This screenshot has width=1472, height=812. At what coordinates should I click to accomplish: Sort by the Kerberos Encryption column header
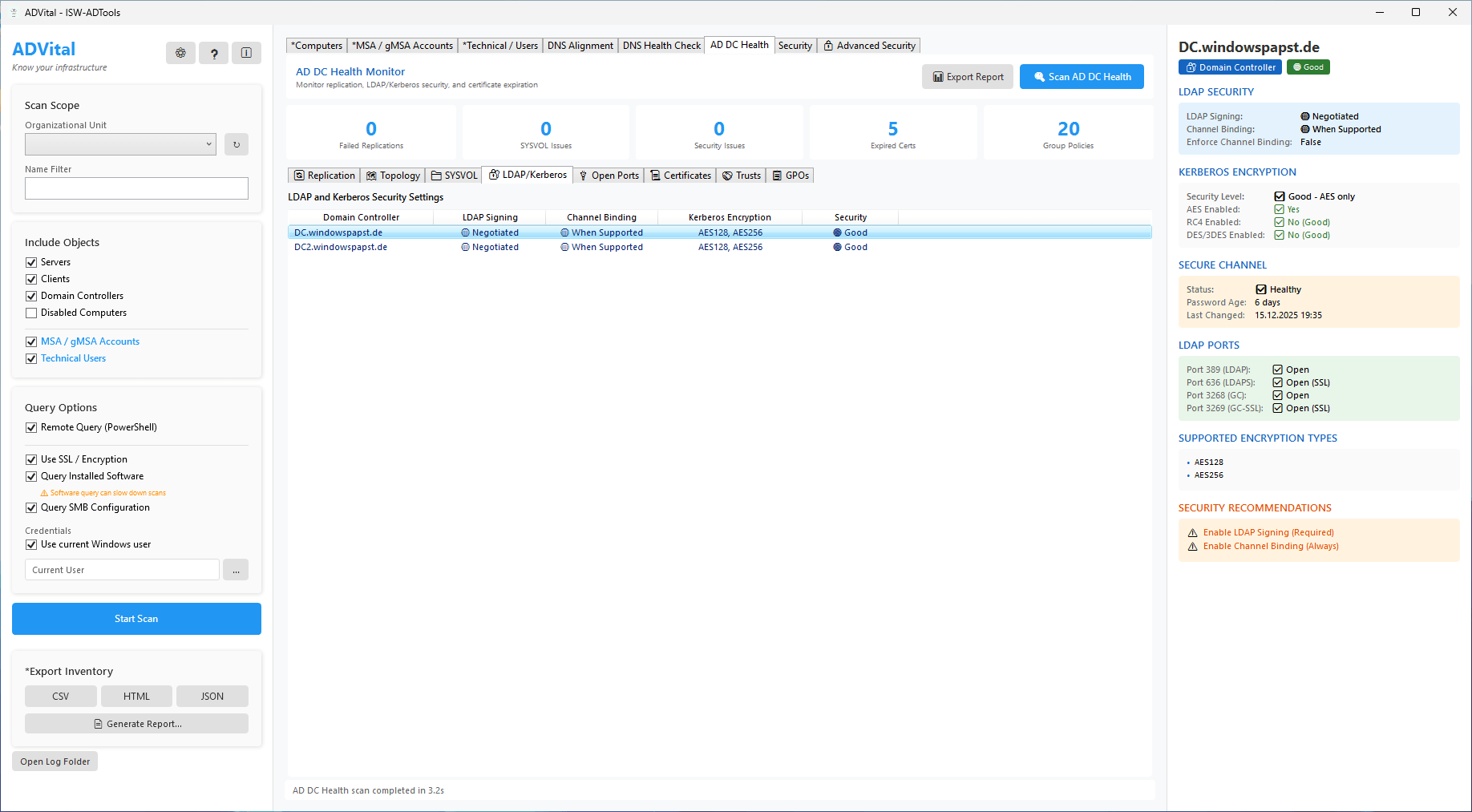730,217
